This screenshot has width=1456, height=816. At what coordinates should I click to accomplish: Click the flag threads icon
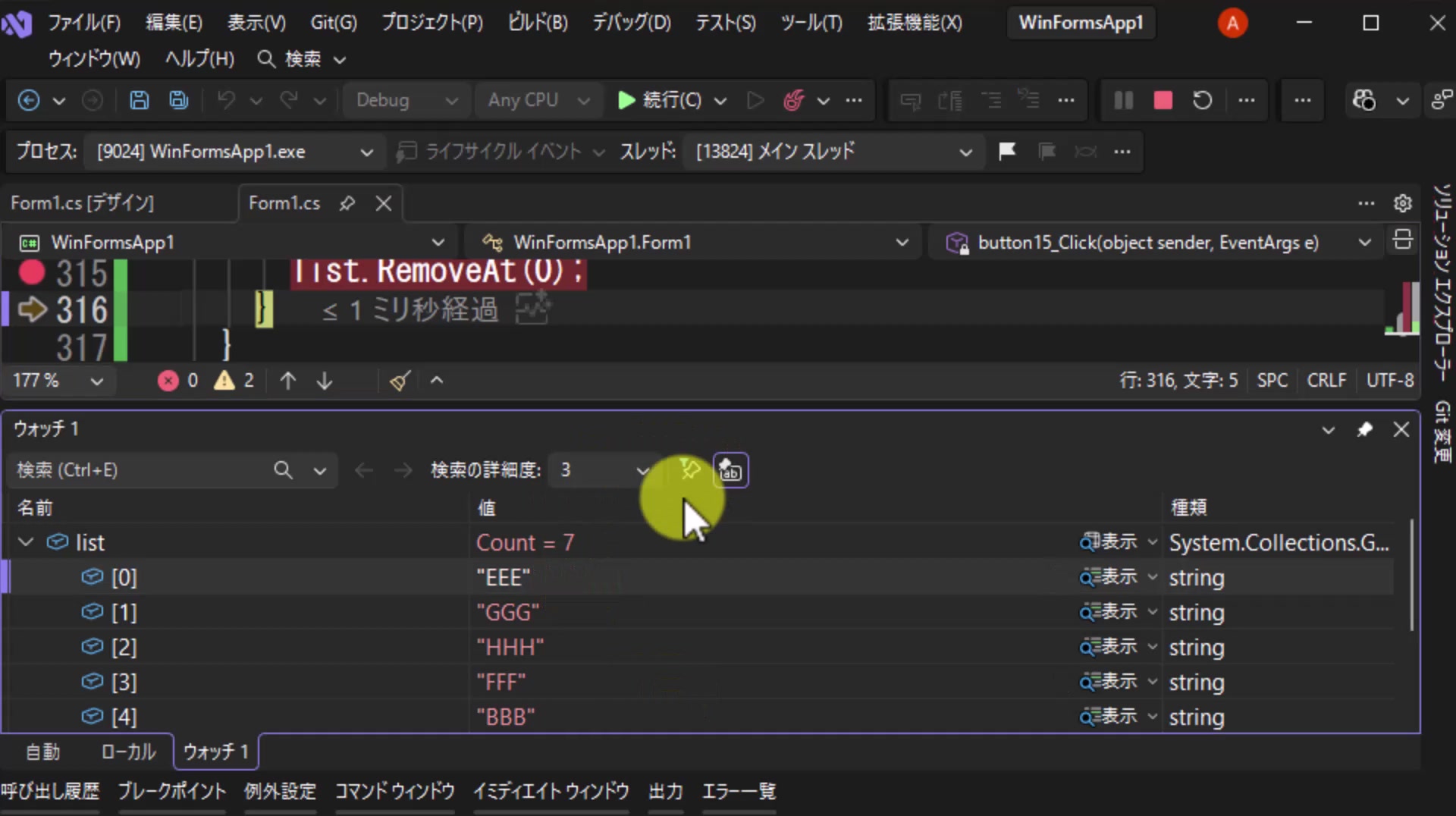click(1007, 152)
